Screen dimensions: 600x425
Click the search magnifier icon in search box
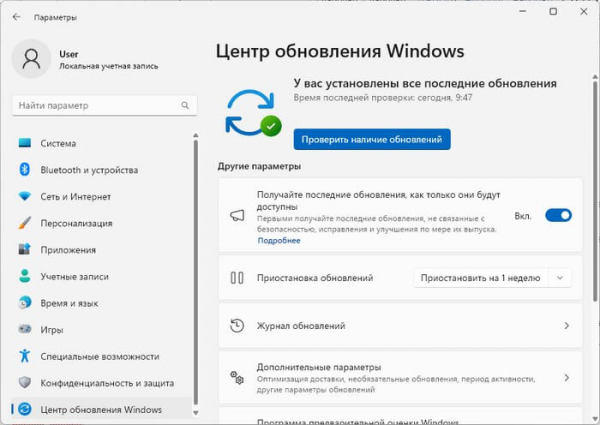tap(185, 105)
